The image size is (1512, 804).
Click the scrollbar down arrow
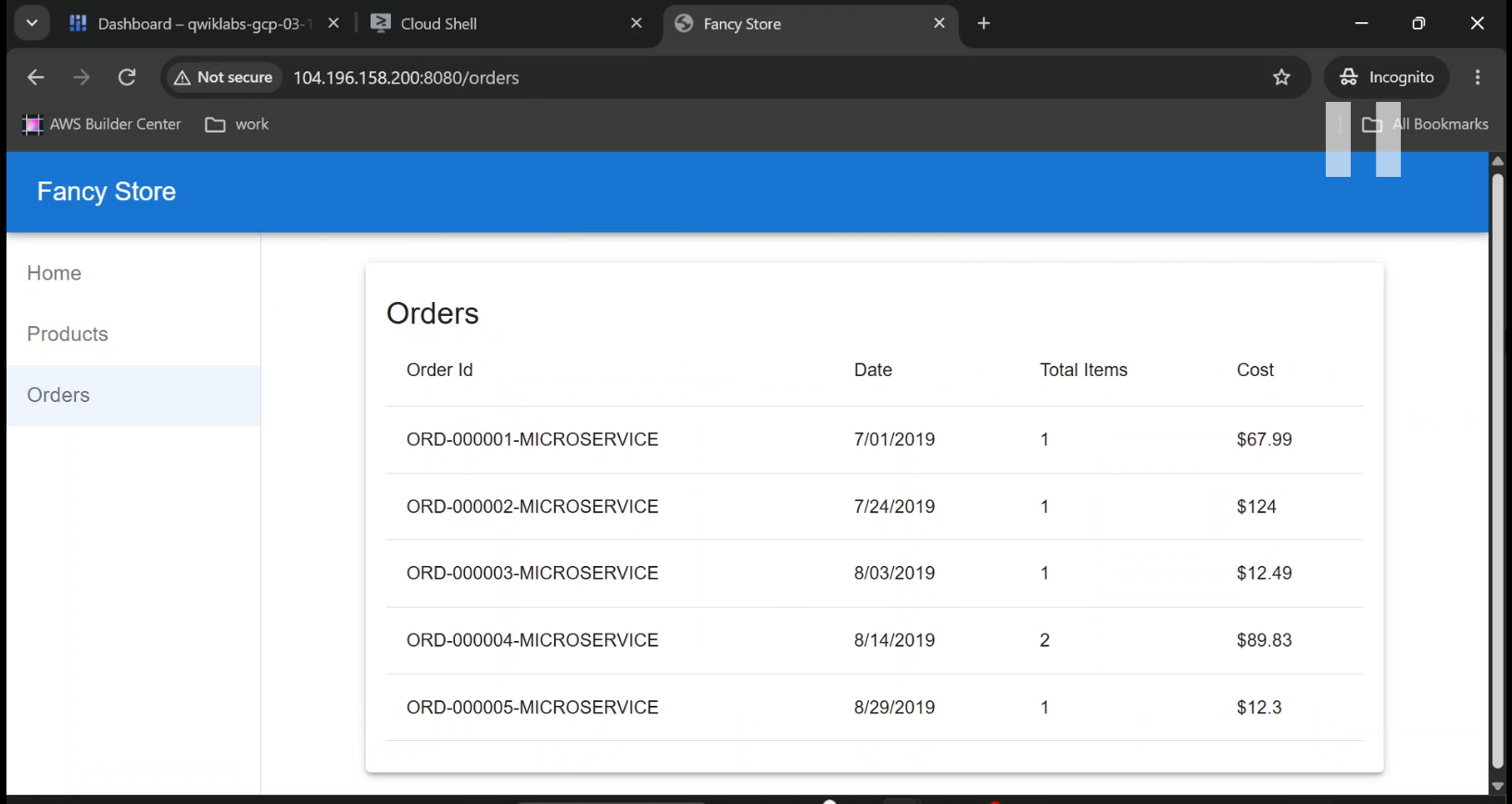tap(1498, 786)
